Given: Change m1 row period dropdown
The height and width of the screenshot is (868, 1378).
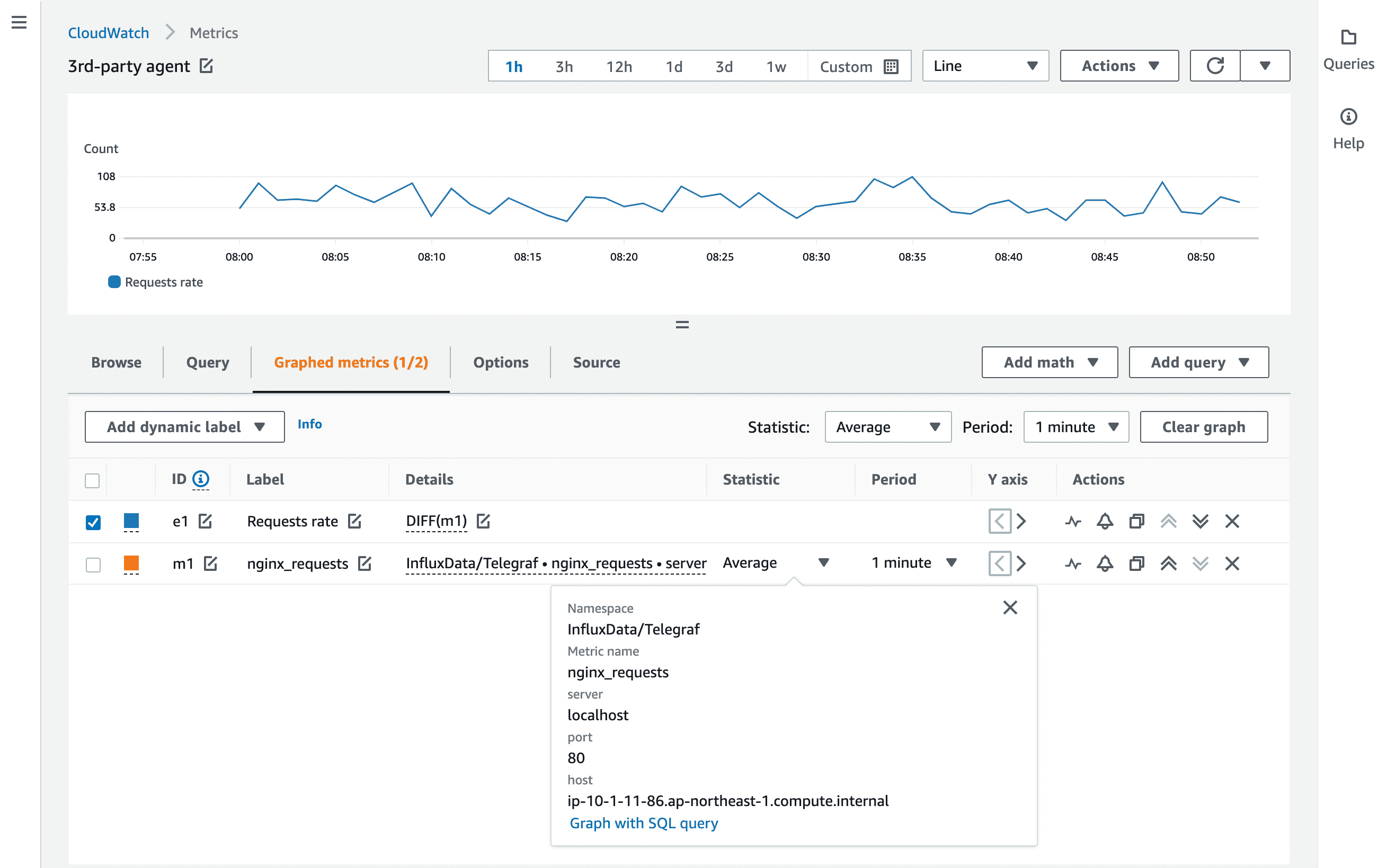Looking at the screenshot, I should coord(914,563).
